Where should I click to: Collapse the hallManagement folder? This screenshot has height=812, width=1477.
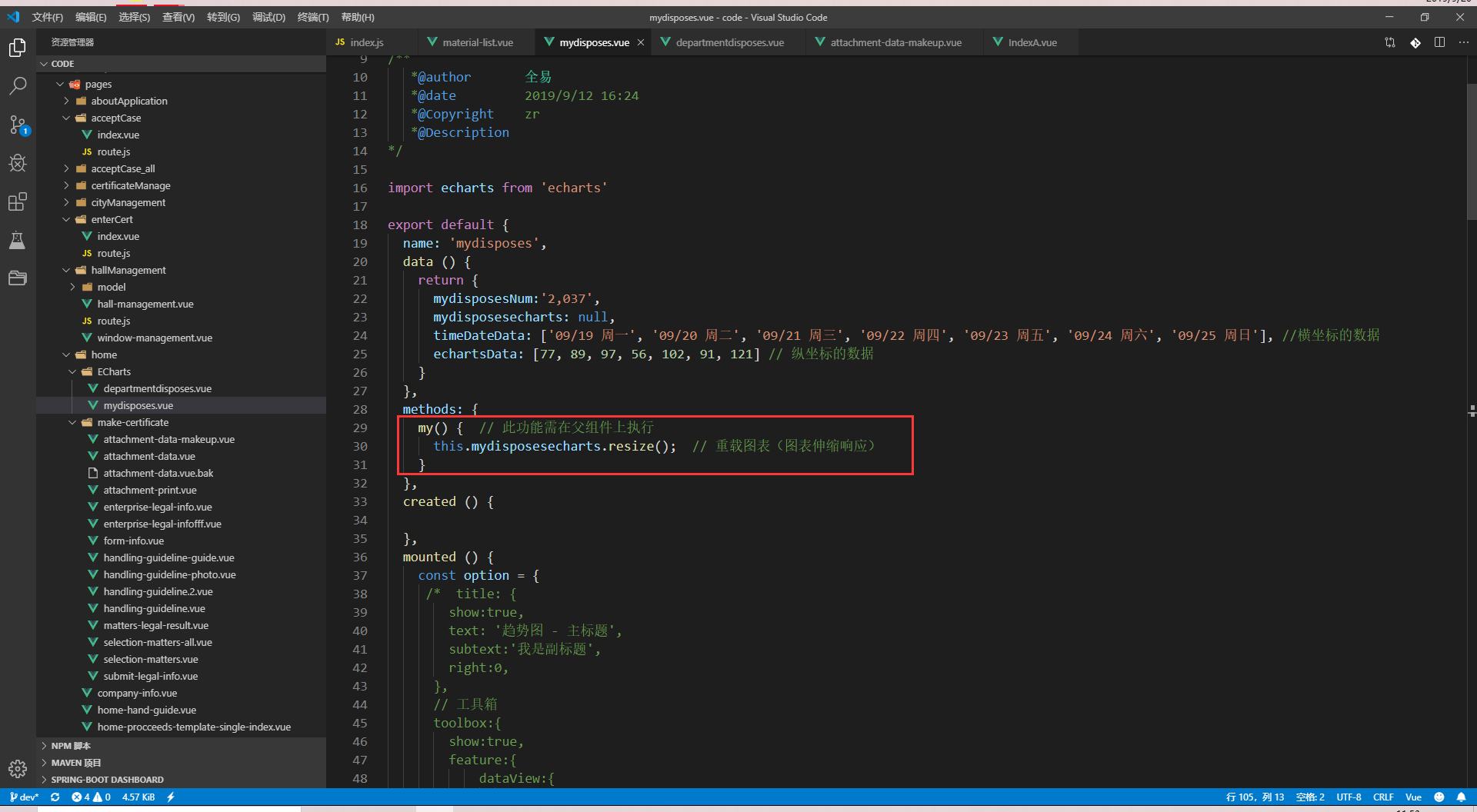pos(182,270)
